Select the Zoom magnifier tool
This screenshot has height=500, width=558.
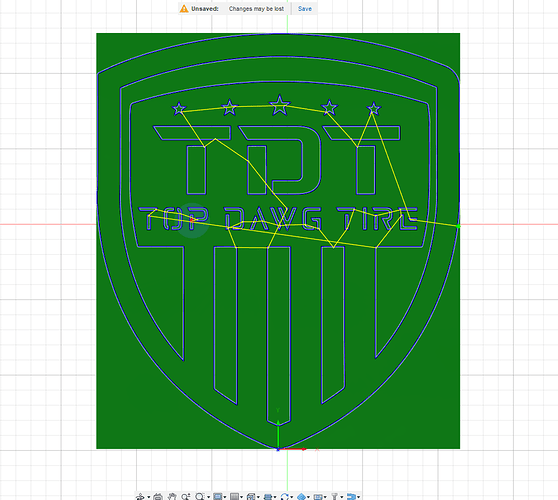pos(186,497)
